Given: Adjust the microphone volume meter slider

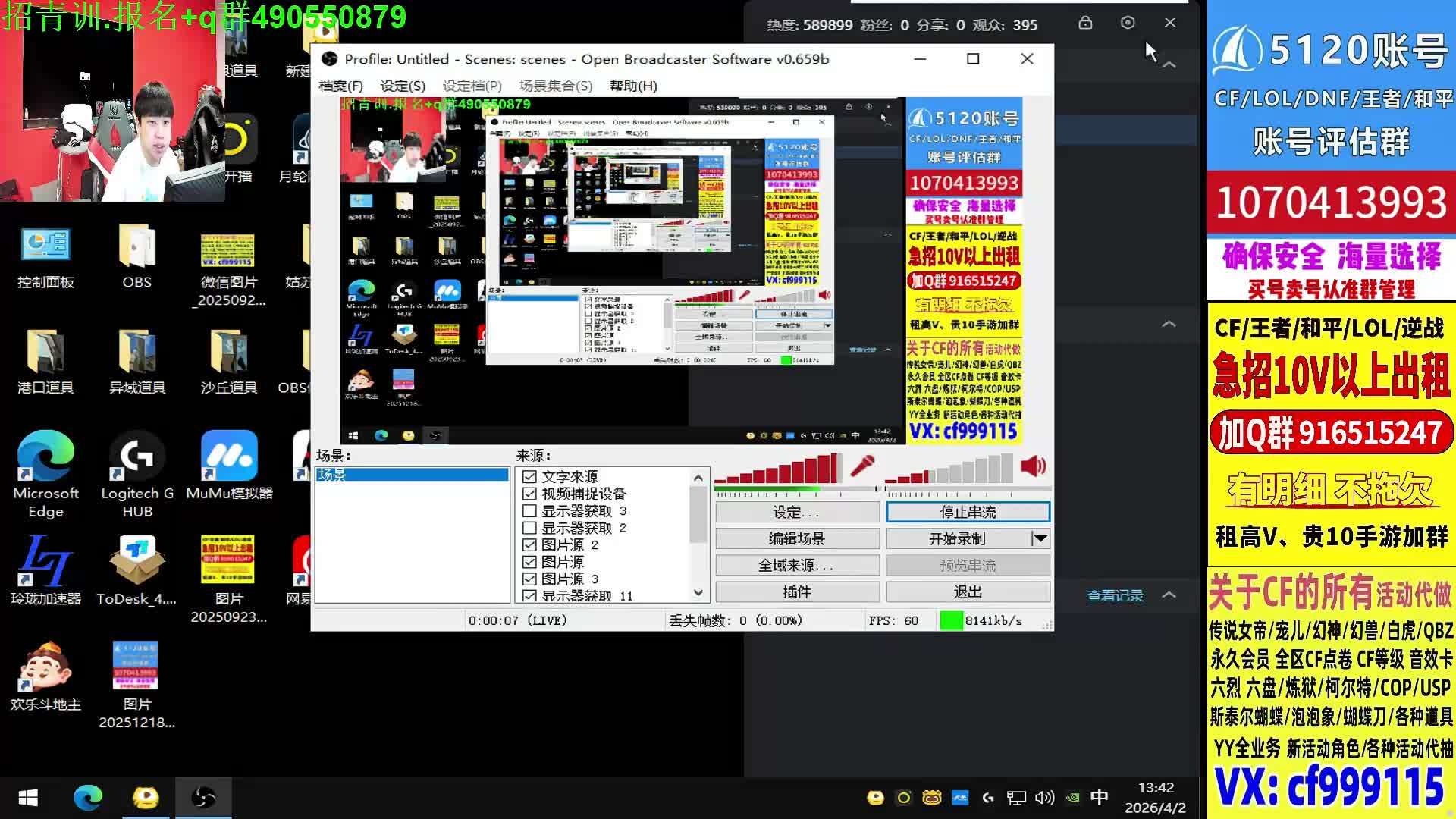Looking at the screenshot, I should coord(795,489).
